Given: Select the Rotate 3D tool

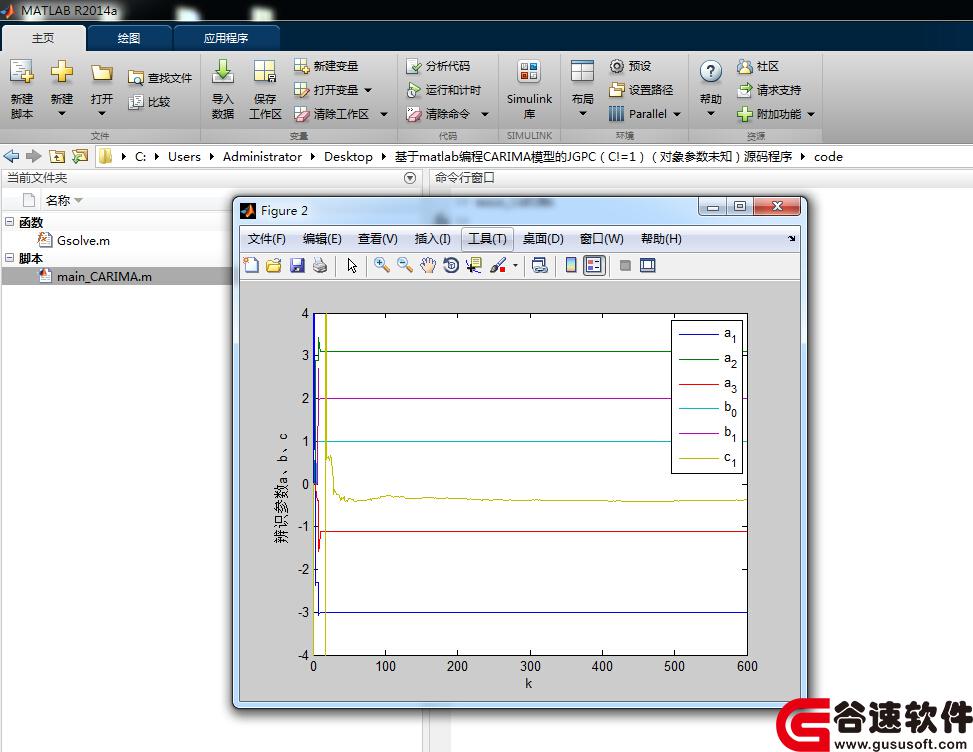Looking at the screenshot, I should (x=451, y=266).
